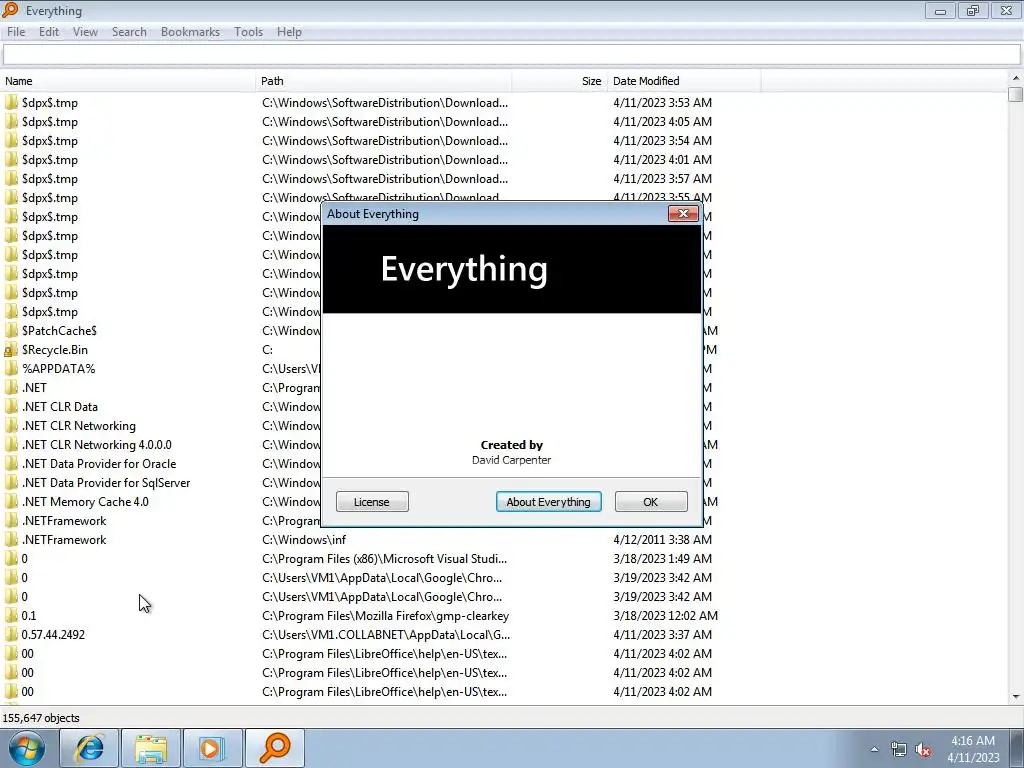The height and width of the screenshot is (768, 1024).
Task: Open the Bookmarks menu
Action: click(190, 32)
